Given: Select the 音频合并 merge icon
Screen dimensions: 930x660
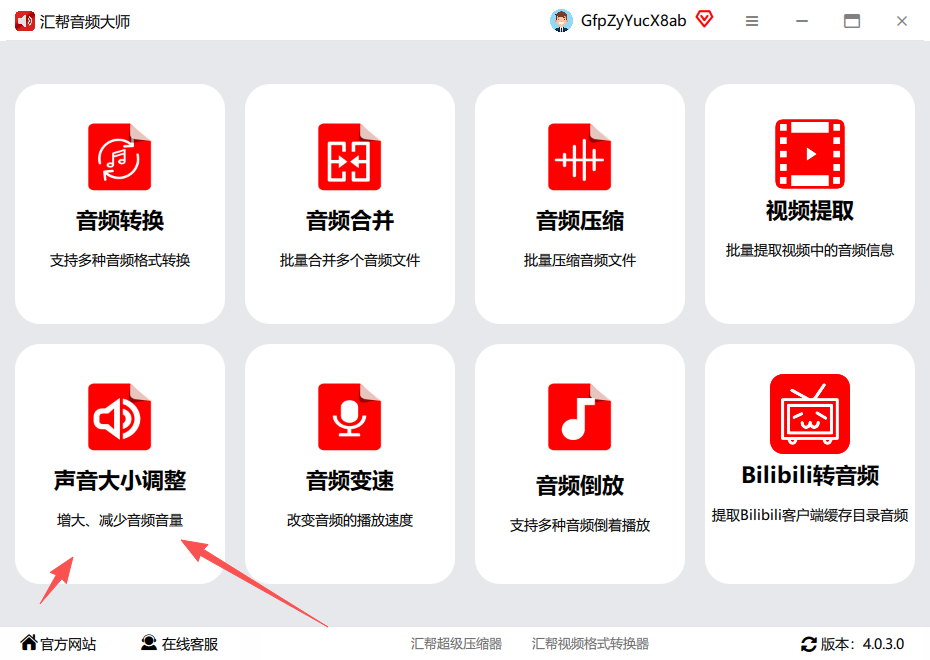Looking at the screenshot, I should click(349, 157).
